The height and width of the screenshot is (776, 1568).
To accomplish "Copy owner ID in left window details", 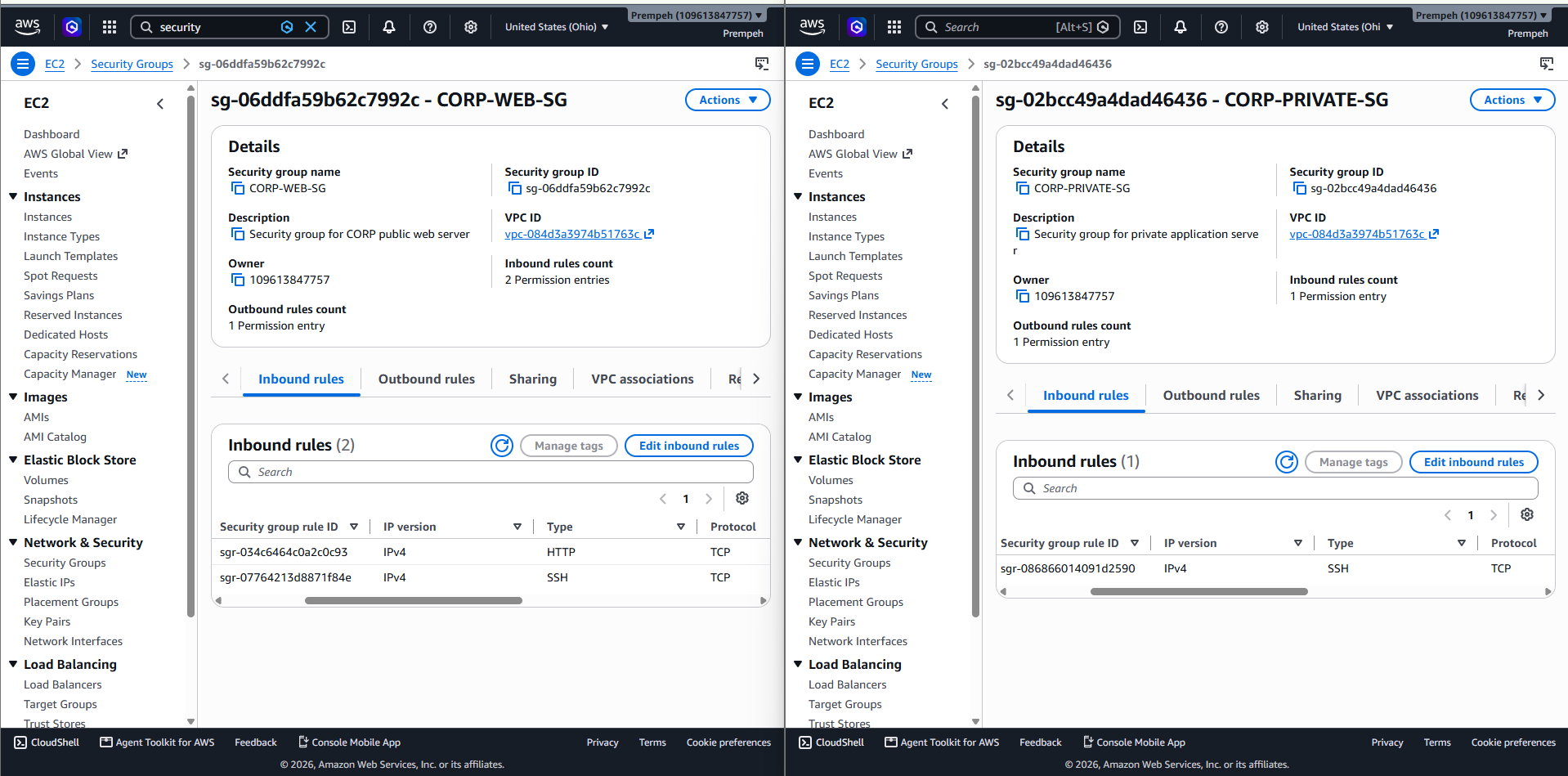I will coord(238,280).
